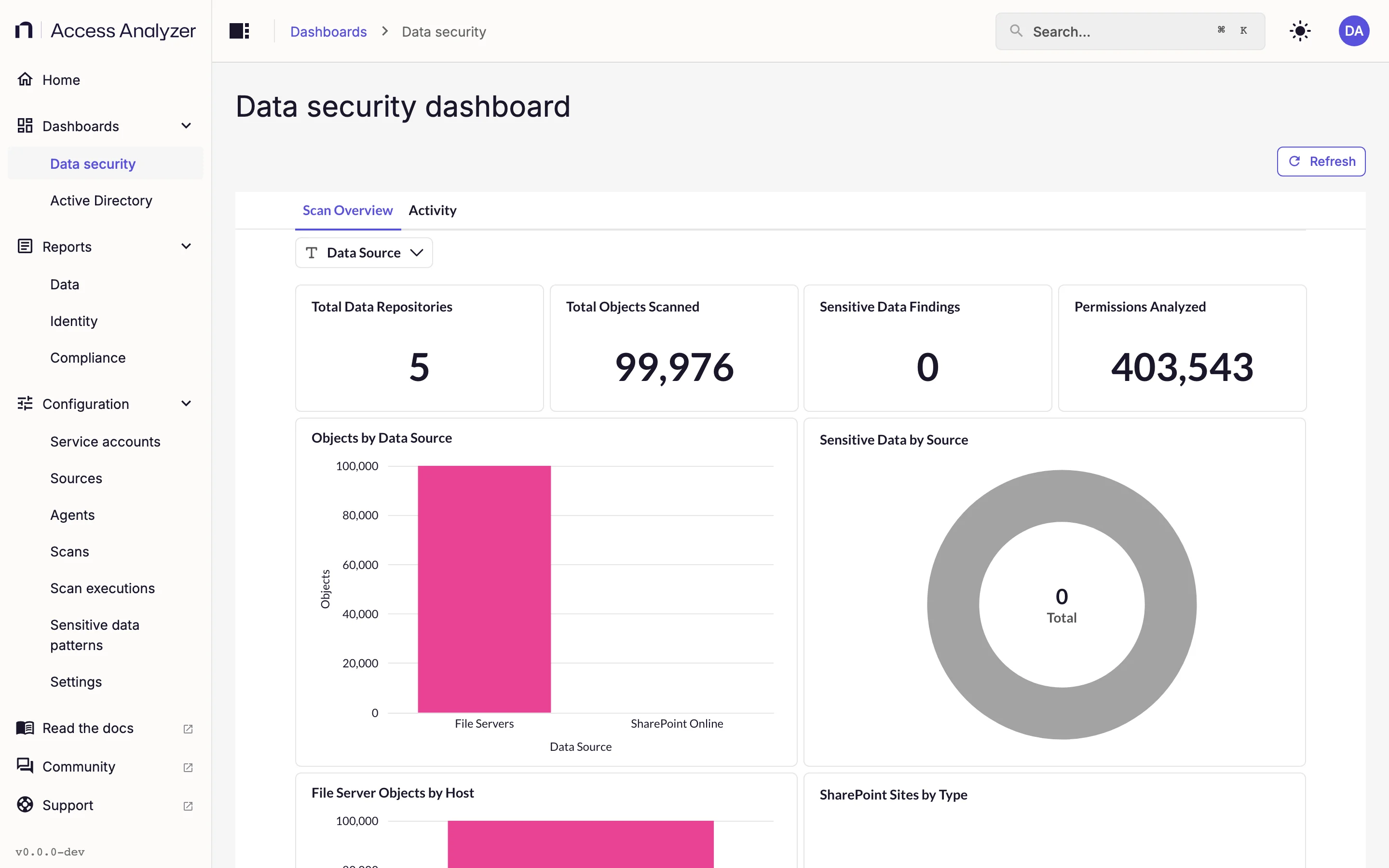Click the Configuration sliders icon
Viewport: 1389px width, 868px height.
click(25, 404)
